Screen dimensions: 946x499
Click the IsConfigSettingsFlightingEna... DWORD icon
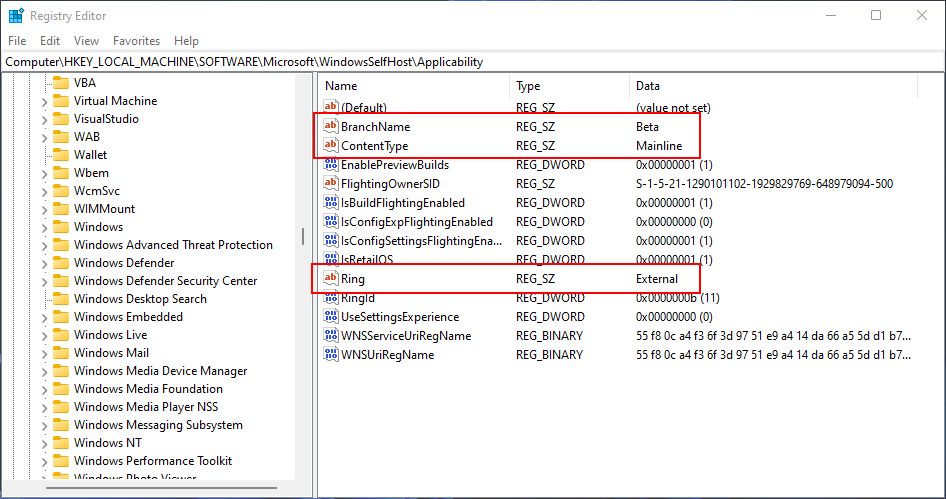coord(331,241)
